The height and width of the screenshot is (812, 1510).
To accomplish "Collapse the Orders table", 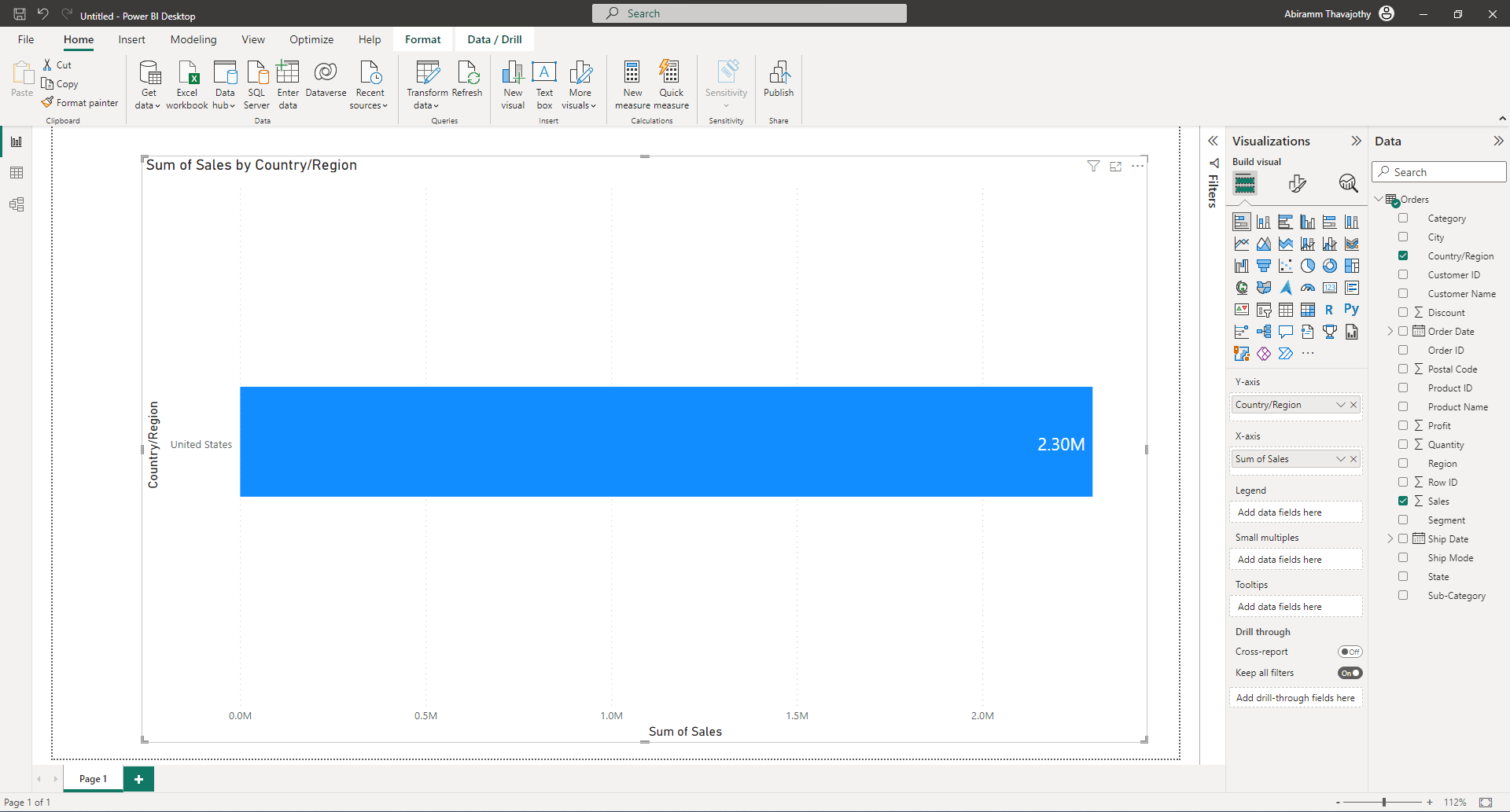I will coord(1379,200).
